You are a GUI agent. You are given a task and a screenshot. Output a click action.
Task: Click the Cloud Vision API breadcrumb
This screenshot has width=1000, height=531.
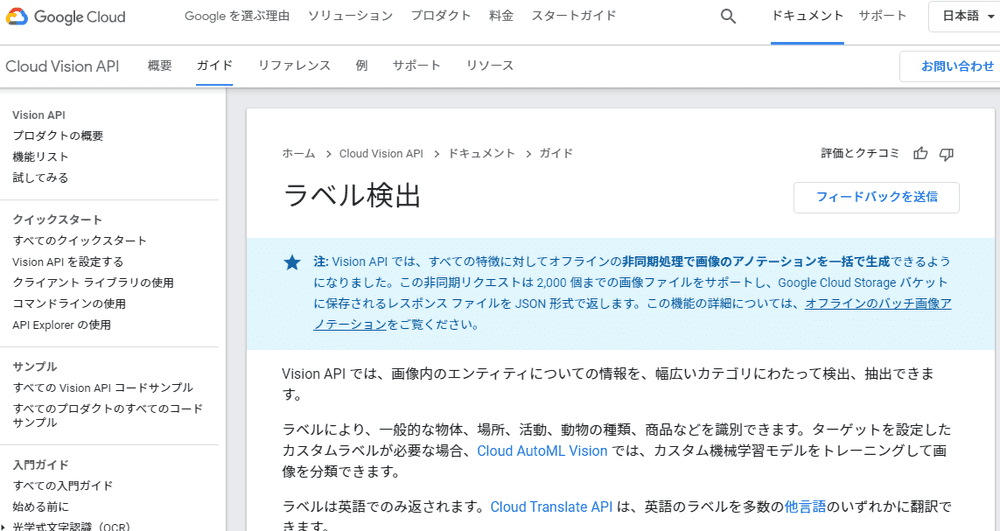(x=381, y=154)
